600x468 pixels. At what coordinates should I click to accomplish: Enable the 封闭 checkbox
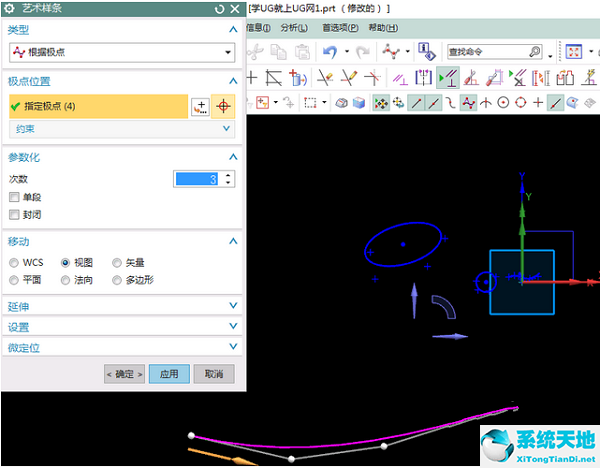[14, 215]
